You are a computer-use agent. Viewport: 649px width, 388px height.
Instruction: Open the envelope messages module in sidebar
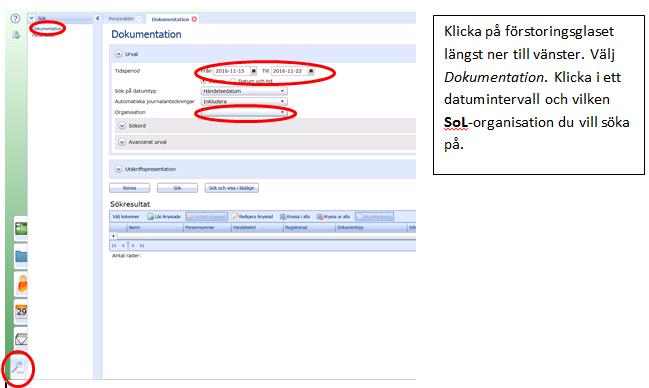[x=21, y=339]
